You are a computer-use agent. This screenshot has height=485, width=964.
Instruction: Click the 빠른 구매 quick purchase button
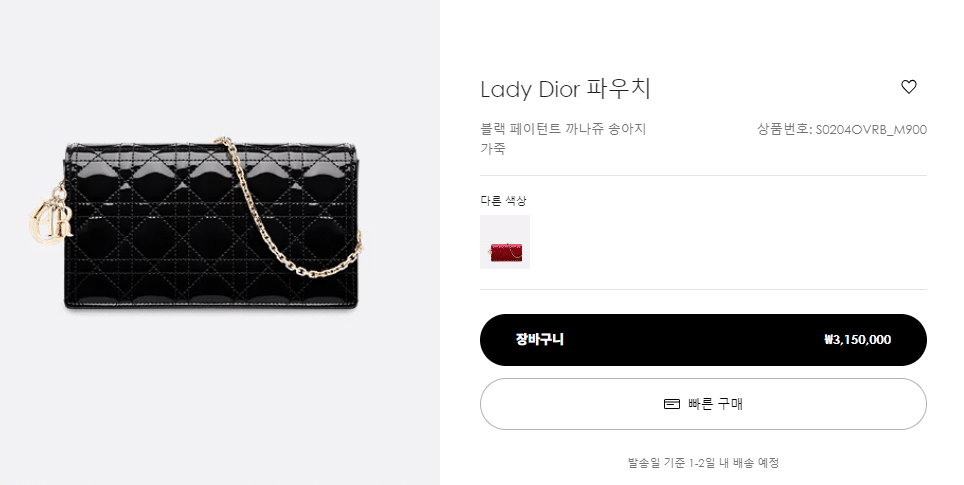pos(703,404)
